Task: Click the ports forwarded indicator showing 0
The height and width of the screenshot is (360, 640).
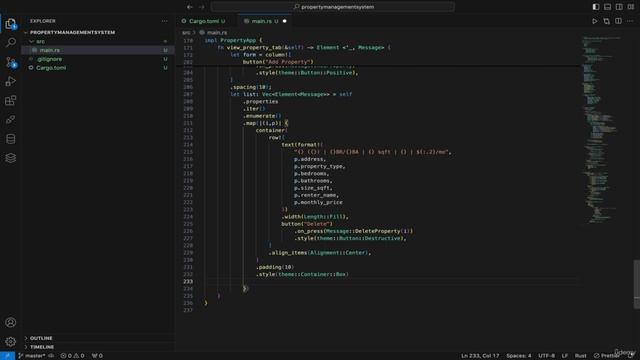Action: pyautogui.click(x=97, y=356)
